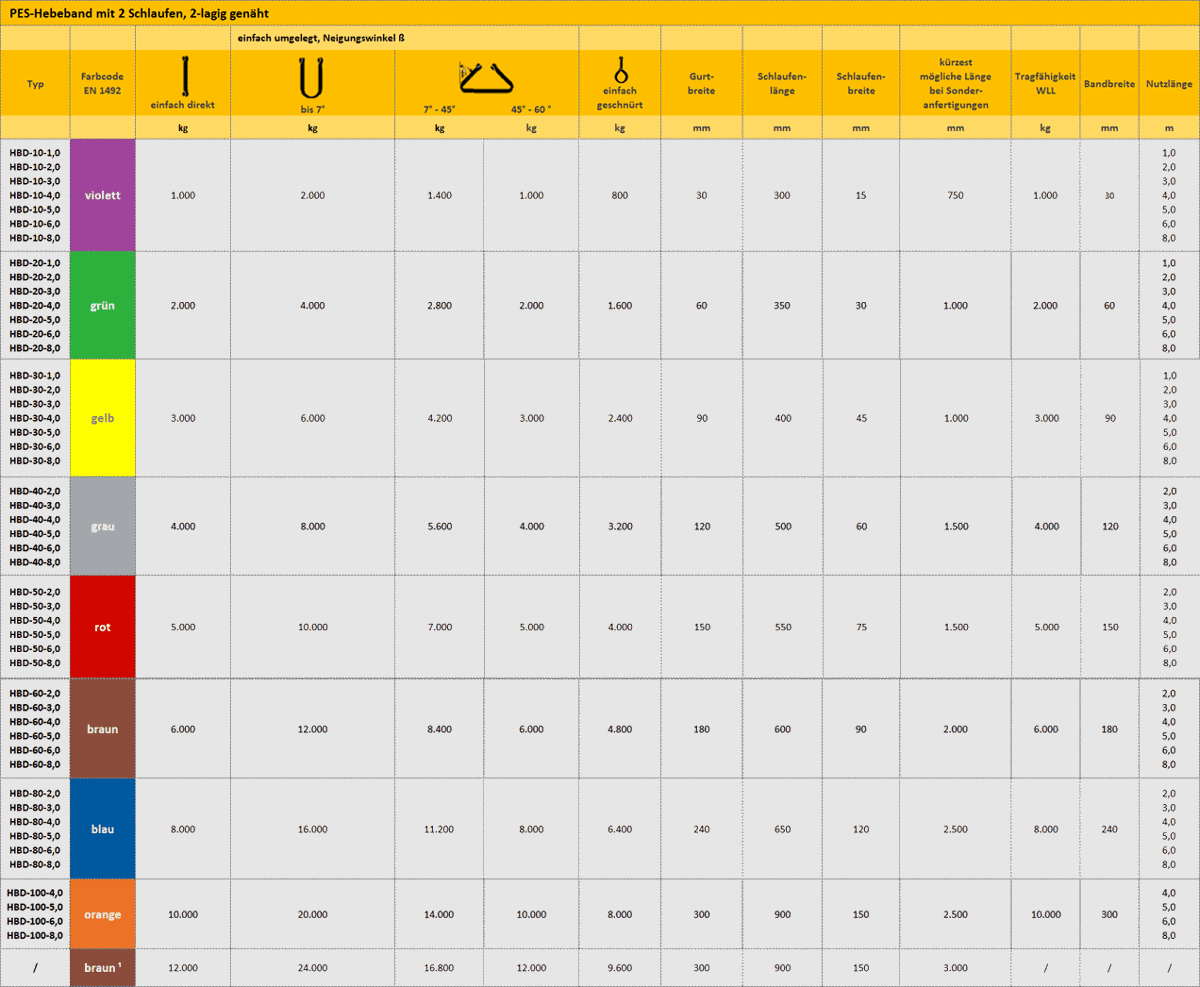
Task: Choose the grau color swatch
Action: pos(102,526)
